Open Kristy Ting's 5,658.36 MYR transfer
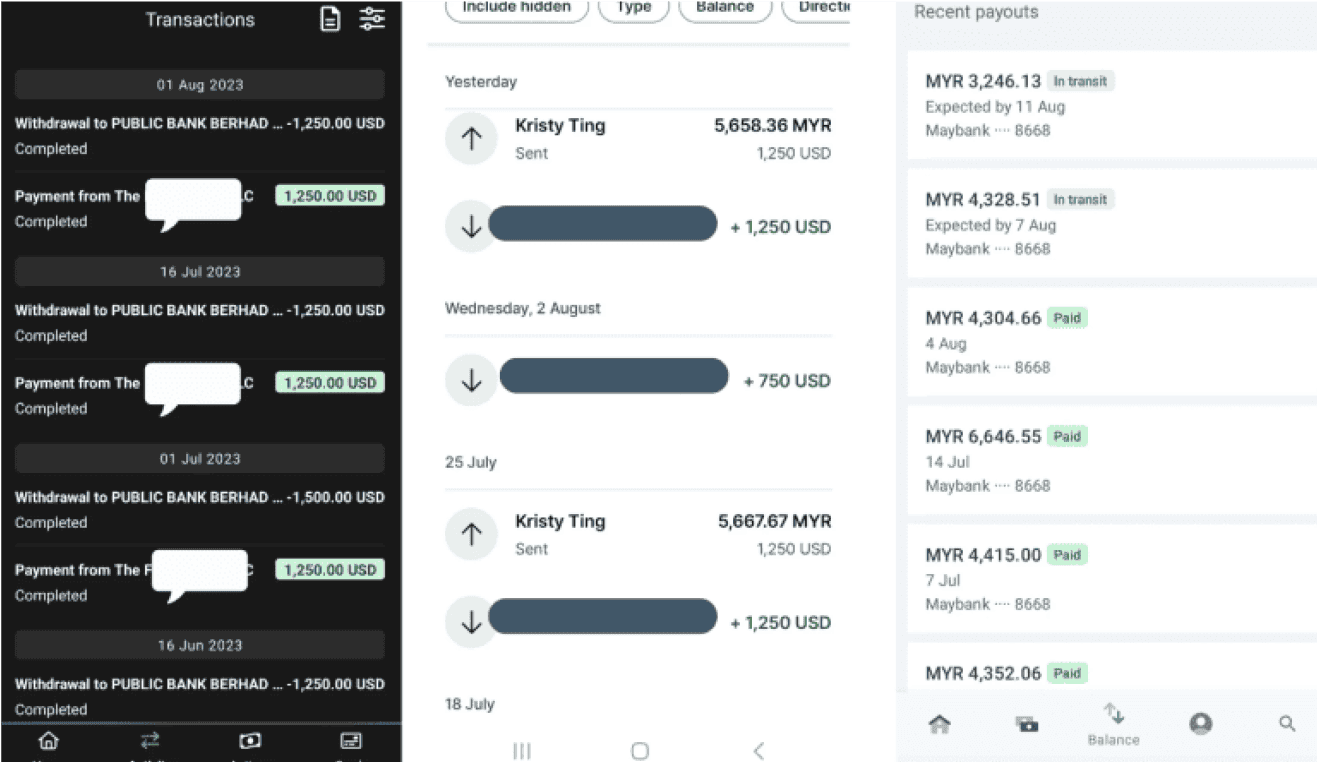The width and height of the screenshot is (1317, 762). [x=638, y=138]
